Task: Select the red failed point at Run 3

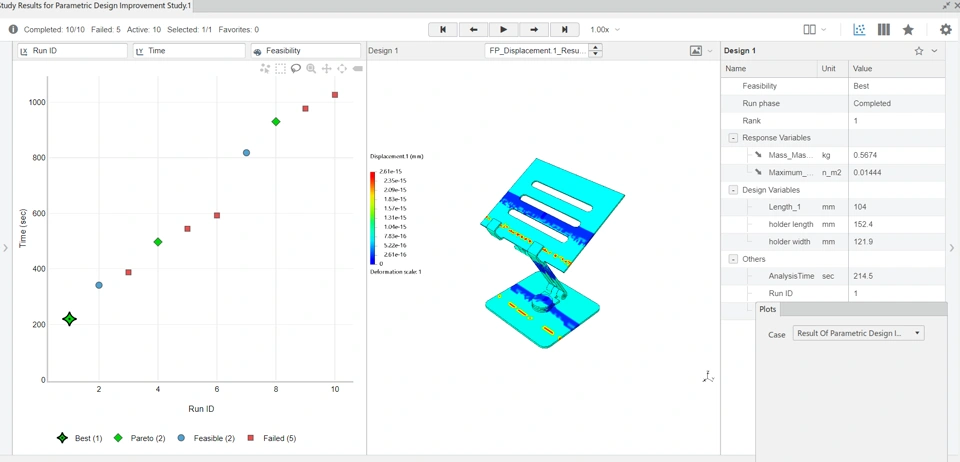Action: [x=129, y=272]
